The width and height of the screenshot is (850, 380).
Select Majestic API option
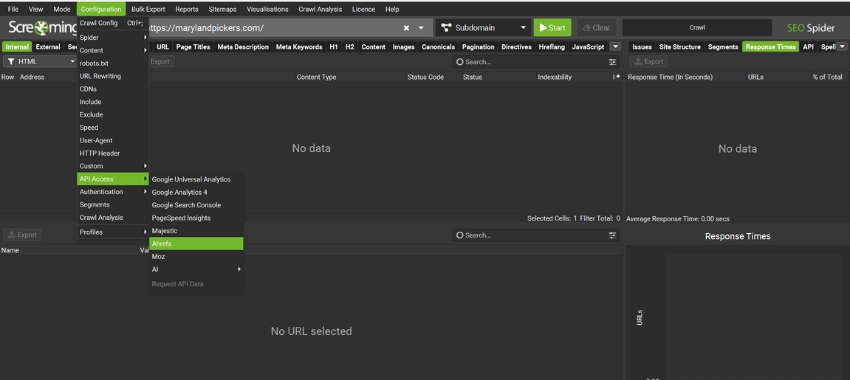(x=196, y=231)
